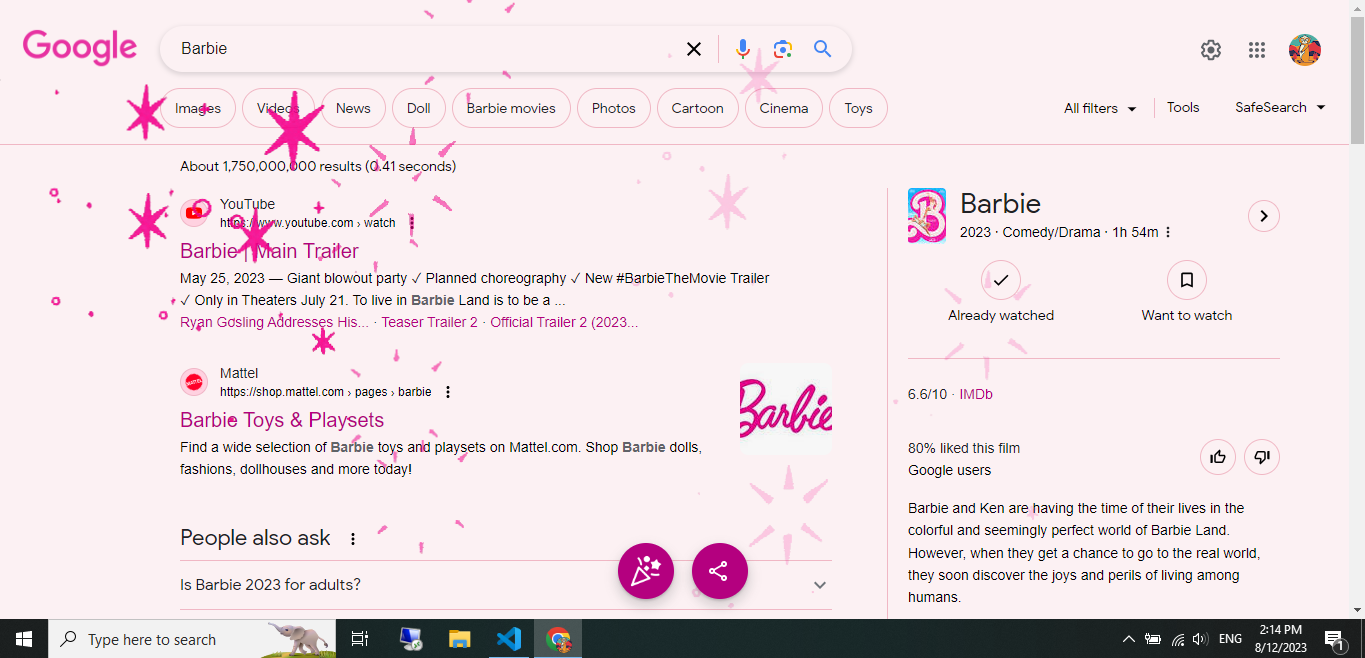Select the Videos filter chip
Viewport: 1365px width, 658px height.
[278, 108]
